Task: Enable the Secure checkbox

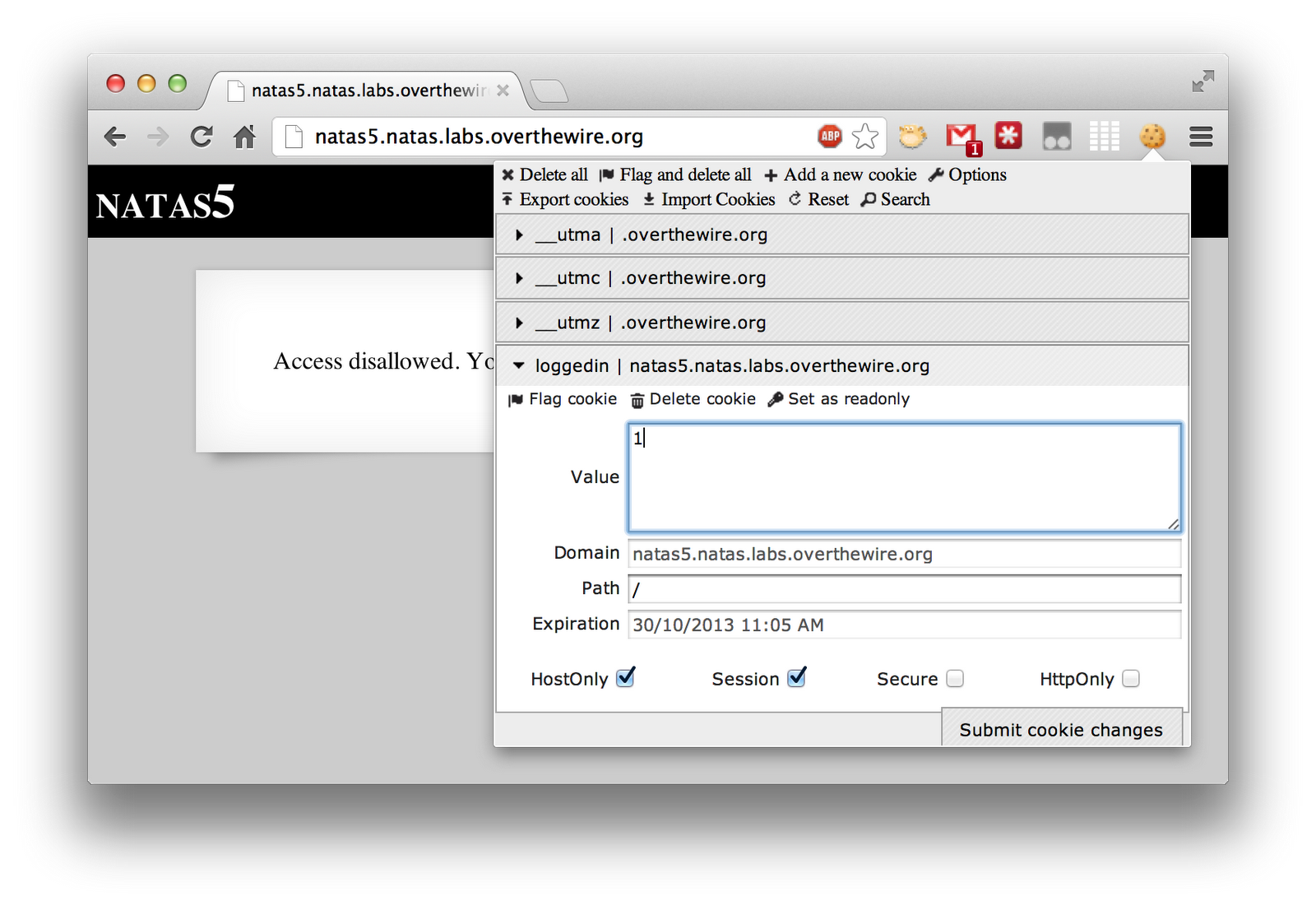Action: click(x=955, y=679)
